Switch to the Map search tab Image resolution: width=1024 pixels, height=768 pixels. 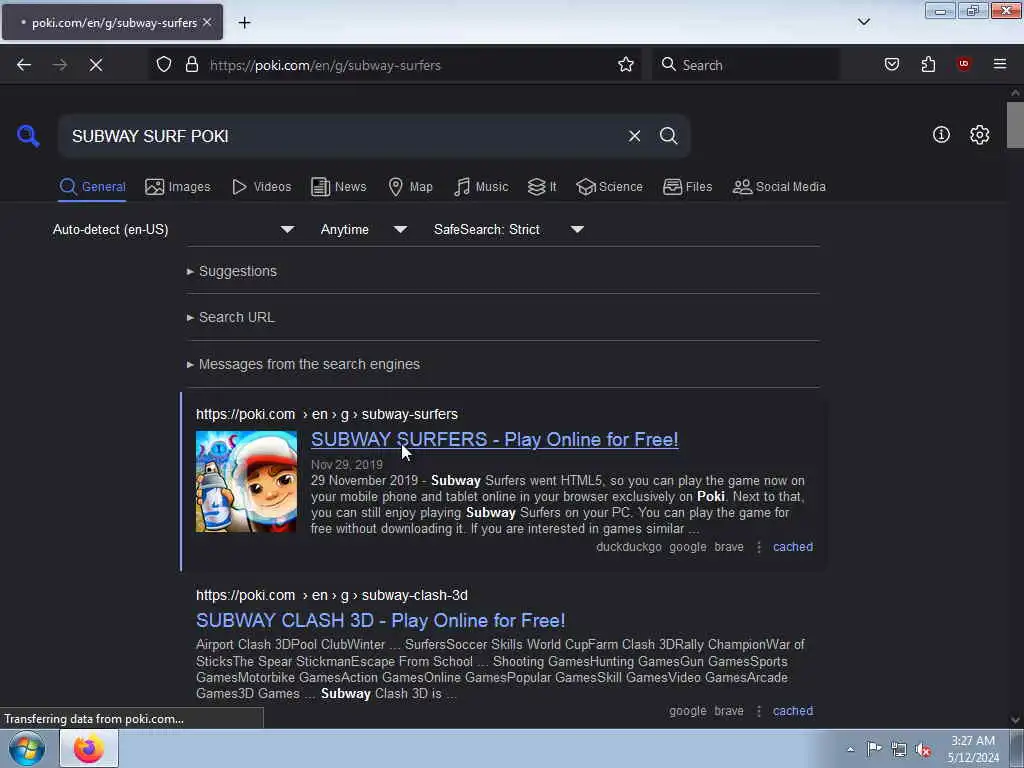(410, 187)
